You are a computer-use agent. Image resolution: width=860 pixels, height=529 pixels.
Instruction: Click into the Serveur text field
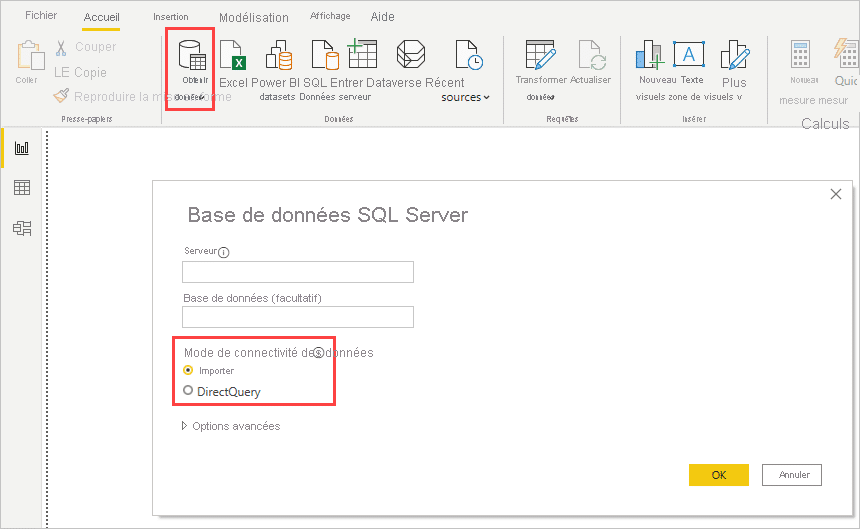point(298,272)
